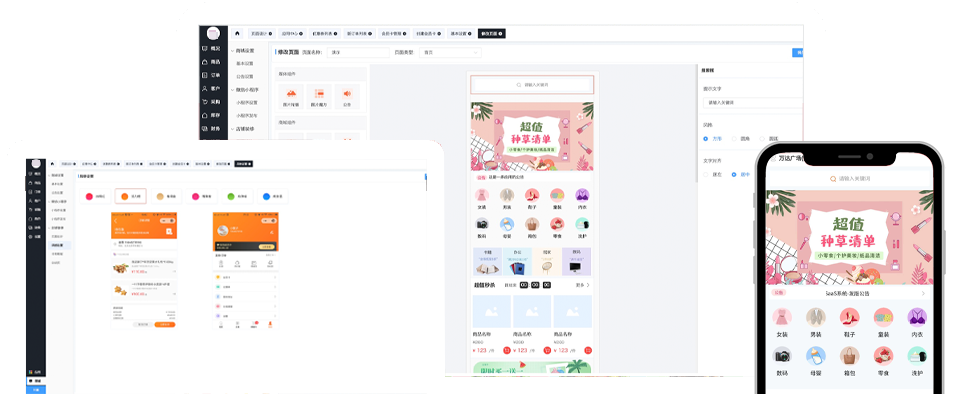Viewport: 953px width, 394px height.
Task: Open 财务 in page editor window sidebar
Action: point(211,128)
